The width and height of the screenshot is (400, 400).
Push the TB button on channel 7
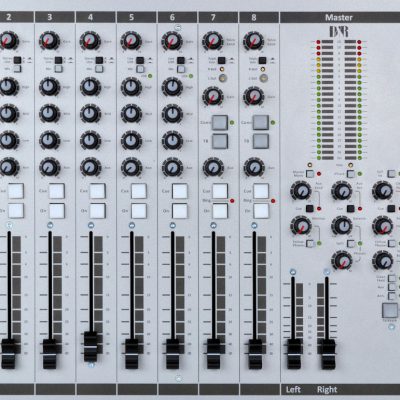[x=220, y=141]
